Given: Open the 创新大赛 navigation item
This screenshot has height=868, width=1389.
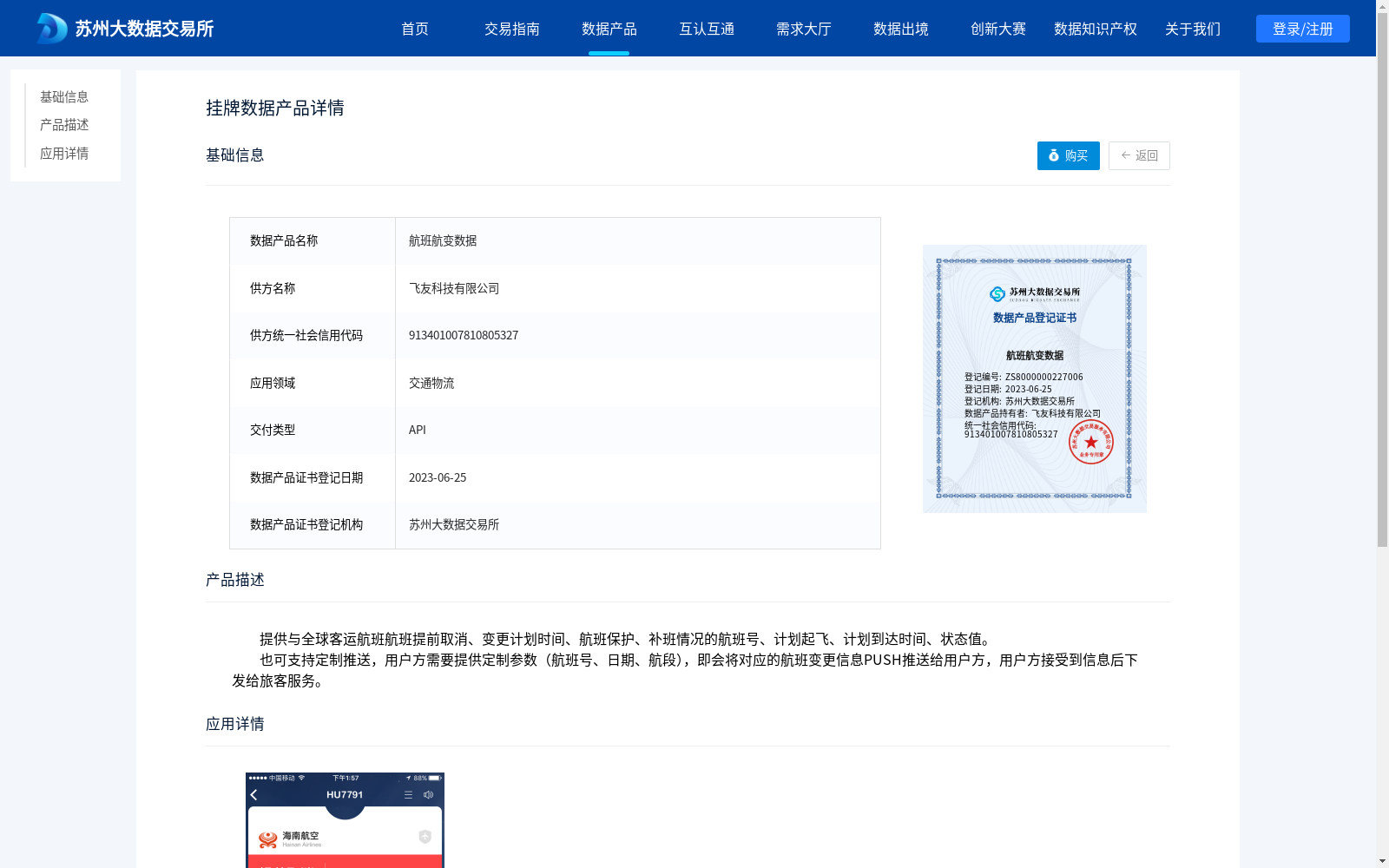Looking at the screenshot, I should pos(998,29).
